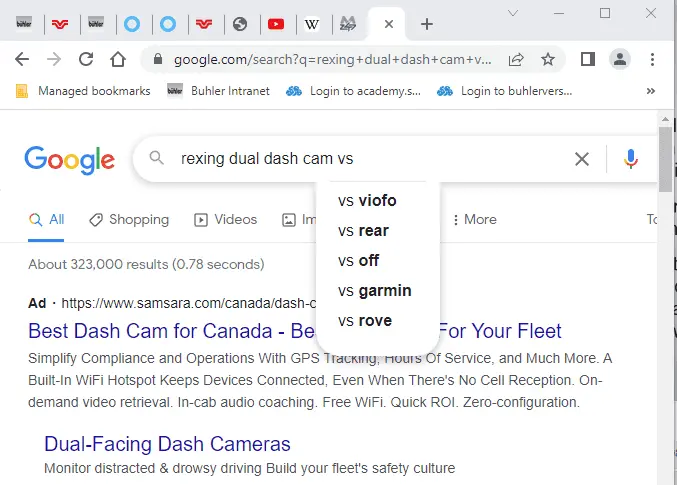The width and height of the screenshot is (677, 485).
Task: Open a new tab with the plus button
Action: point(427,24)
